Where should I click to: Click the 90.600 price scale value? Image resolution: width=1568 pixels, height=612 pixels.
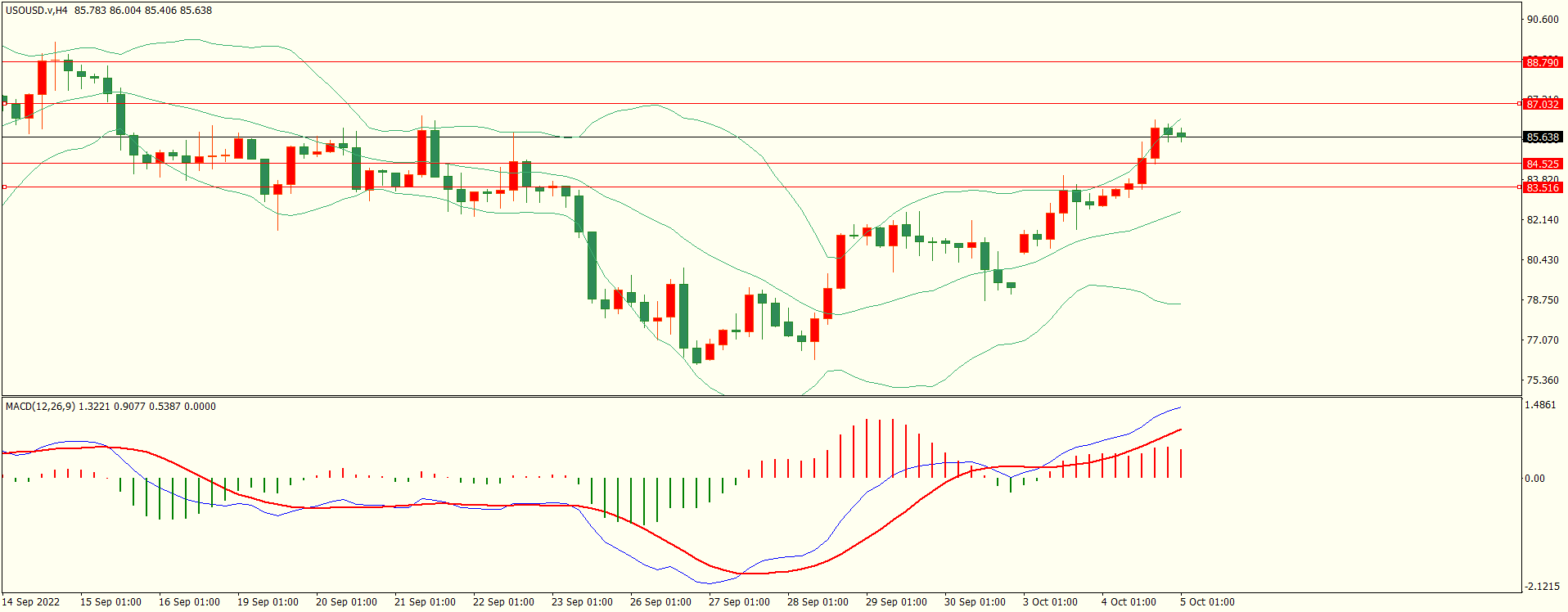point(1543,20)
